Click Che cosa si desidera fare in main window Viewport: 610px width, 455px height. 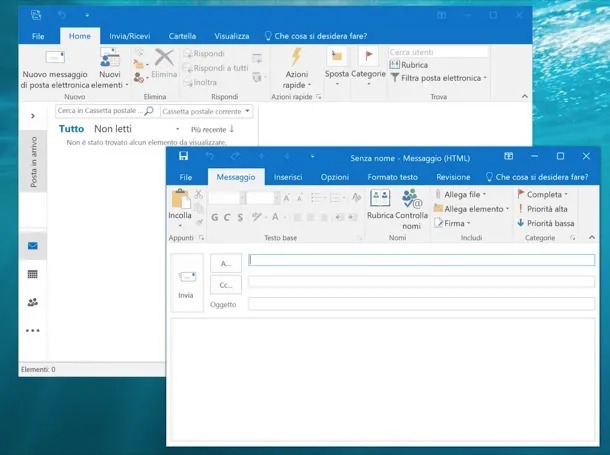coord(316,36)
